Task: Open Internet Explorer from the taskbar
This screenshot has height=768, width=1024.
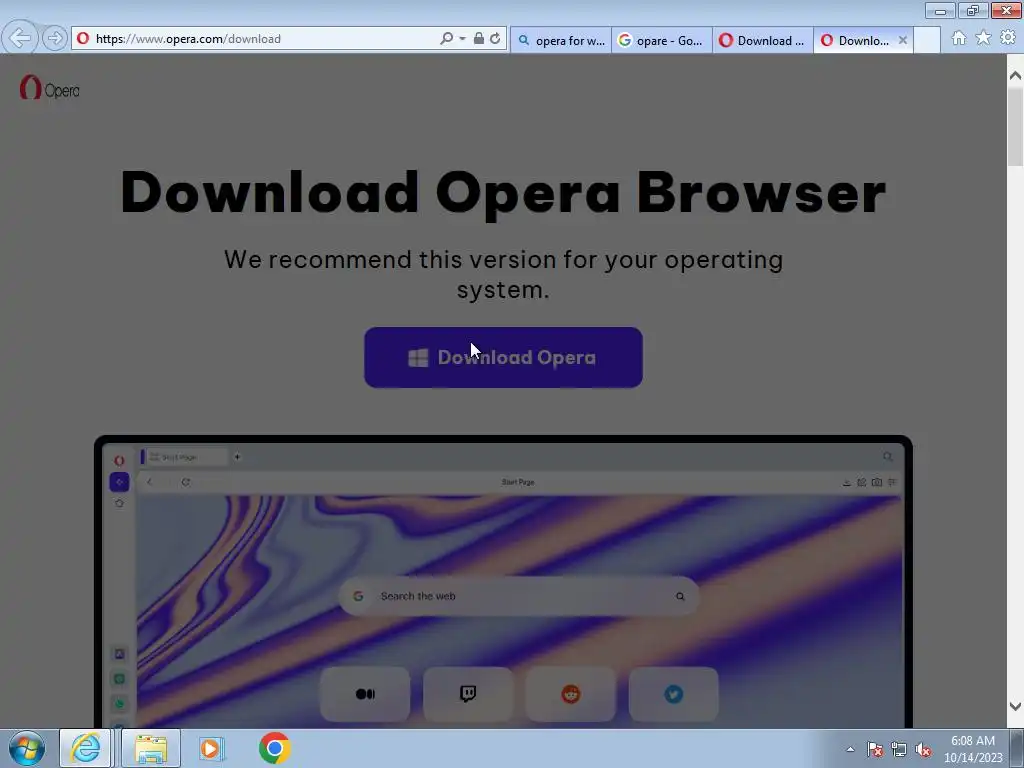Action: point(86,748)
